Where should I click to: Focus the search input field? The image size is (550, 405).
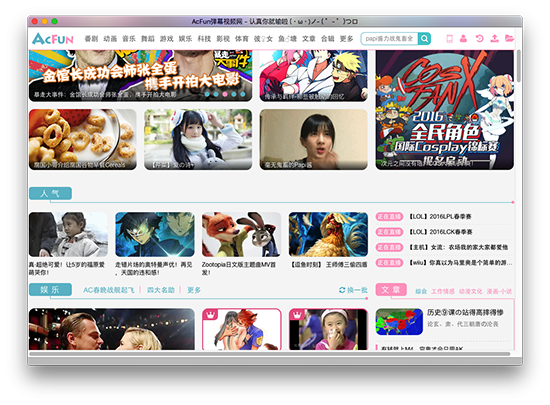(x=389, y=39)
